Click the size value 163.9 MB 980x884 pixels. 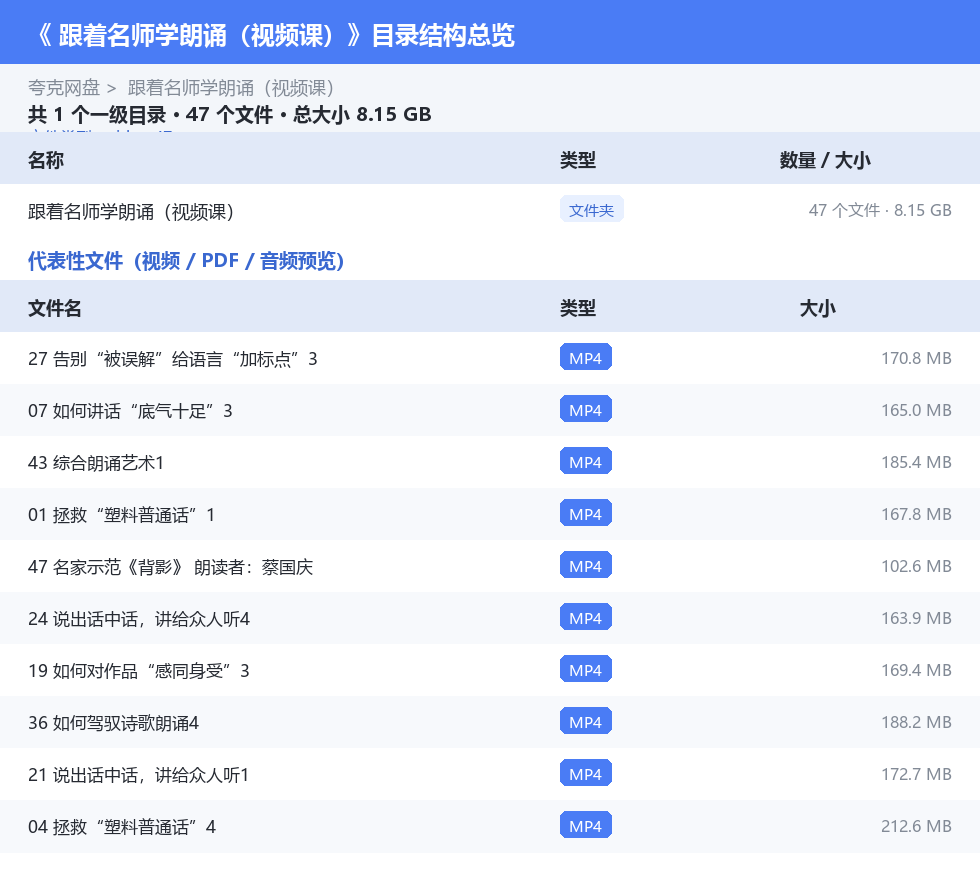(916, 618)
